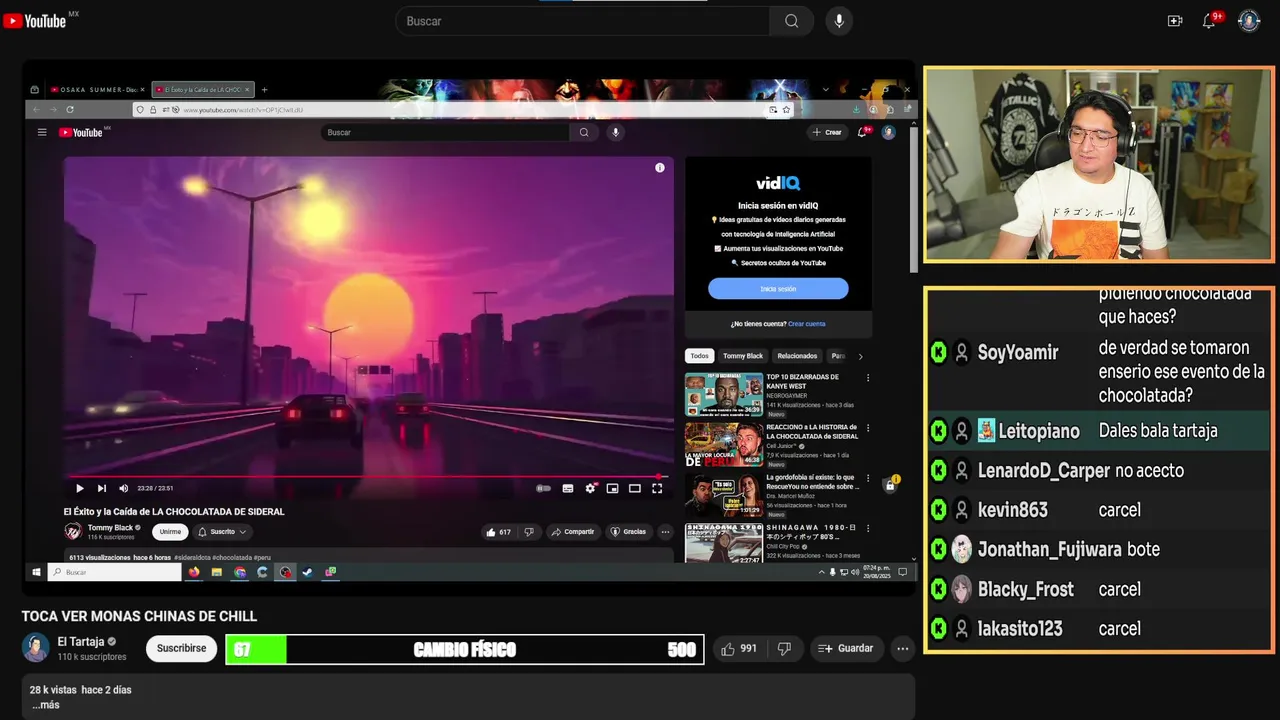Open the YouTube home logo at top left
Viewport: 1280px width, 720px height.
36,21
